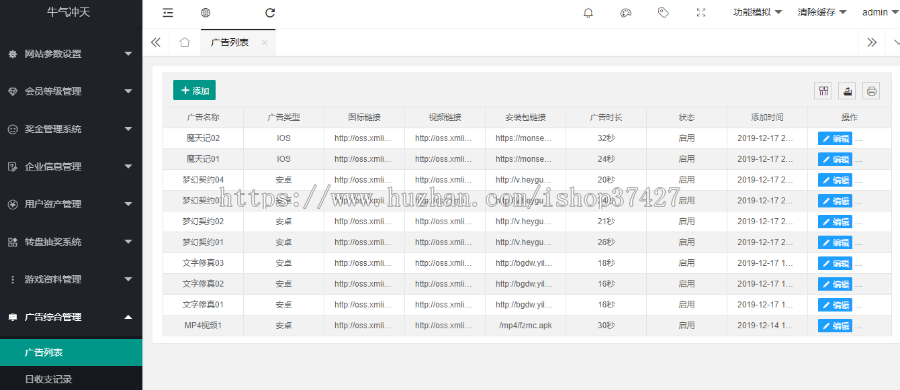Edit the 文字修真01 row
The image size is (900, 390).
click(x=835, y=304)
